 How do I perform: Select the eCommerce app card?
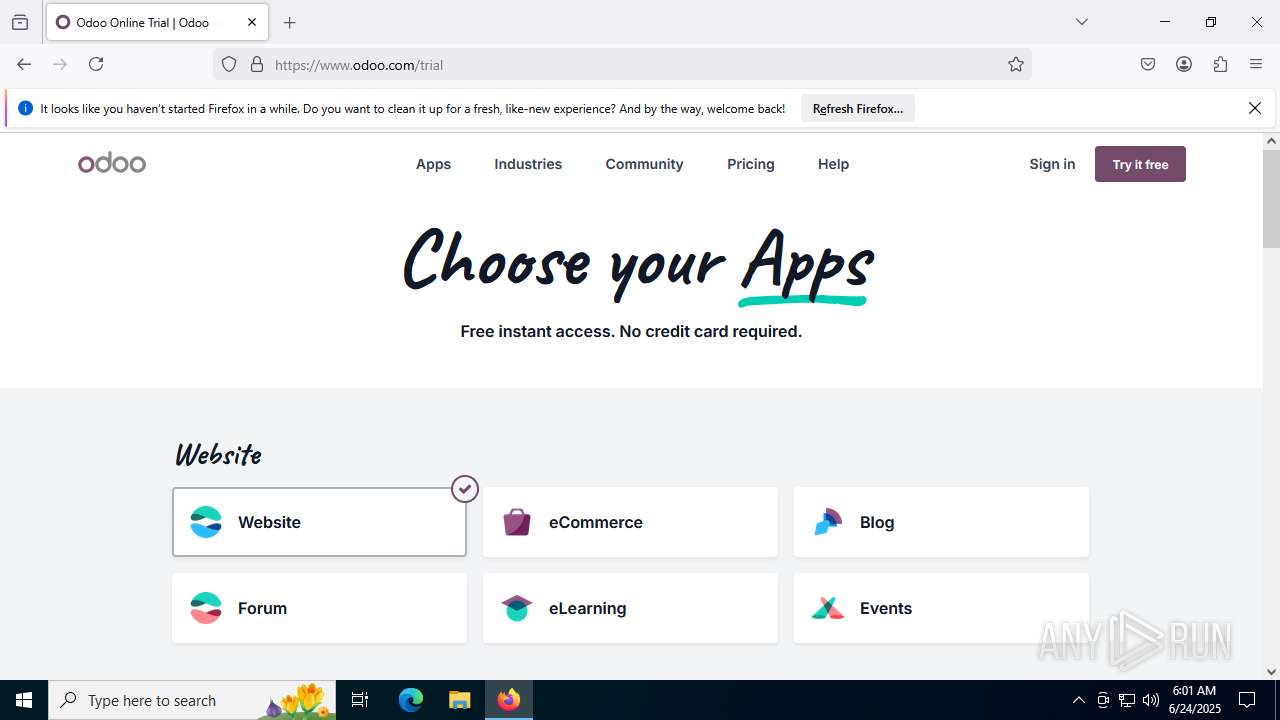[630, 522]
